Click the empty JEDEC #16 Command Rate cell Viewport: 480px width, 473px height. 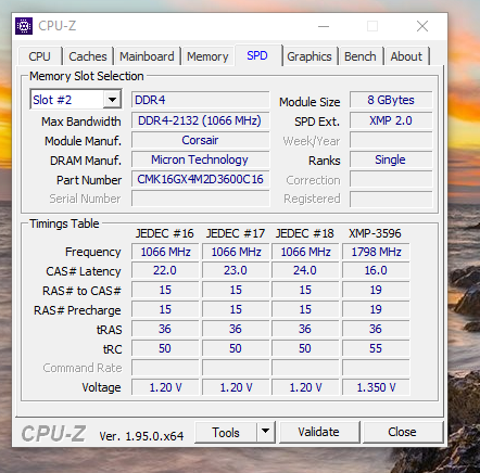(165, 368)
